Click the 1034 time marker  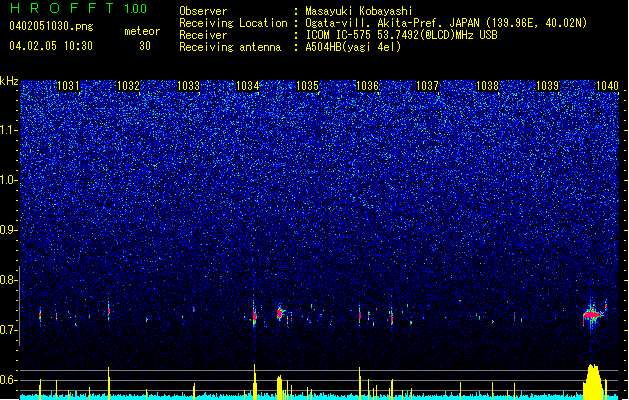click(x=248, y=85)
